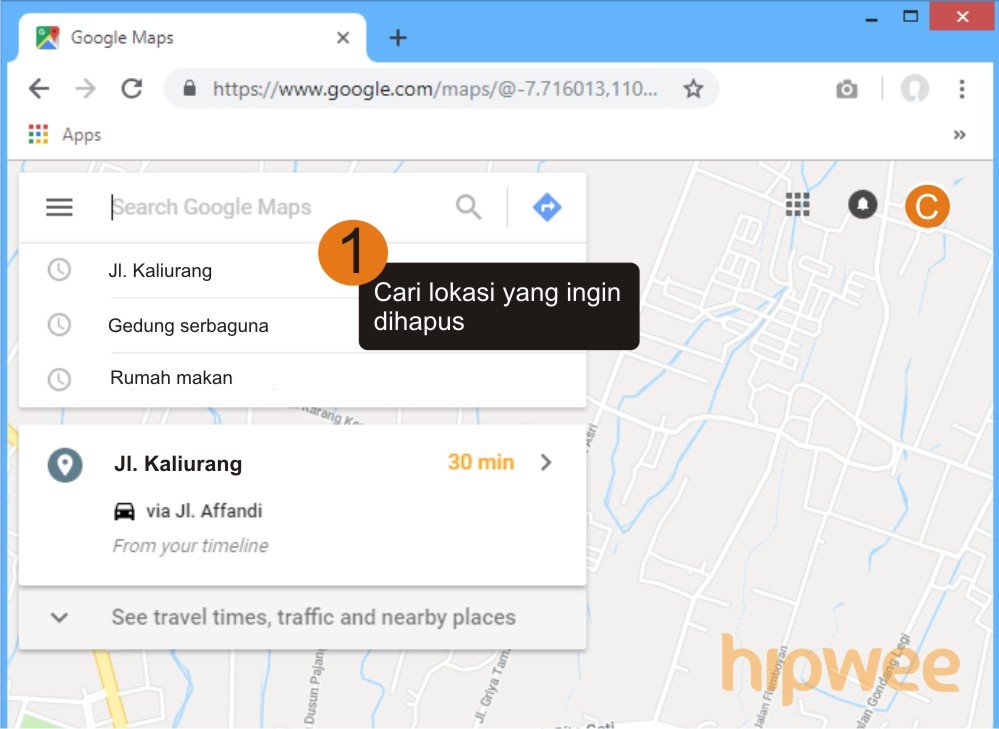
Task: Open the Directions icon next to search
Action: (546, 207)
